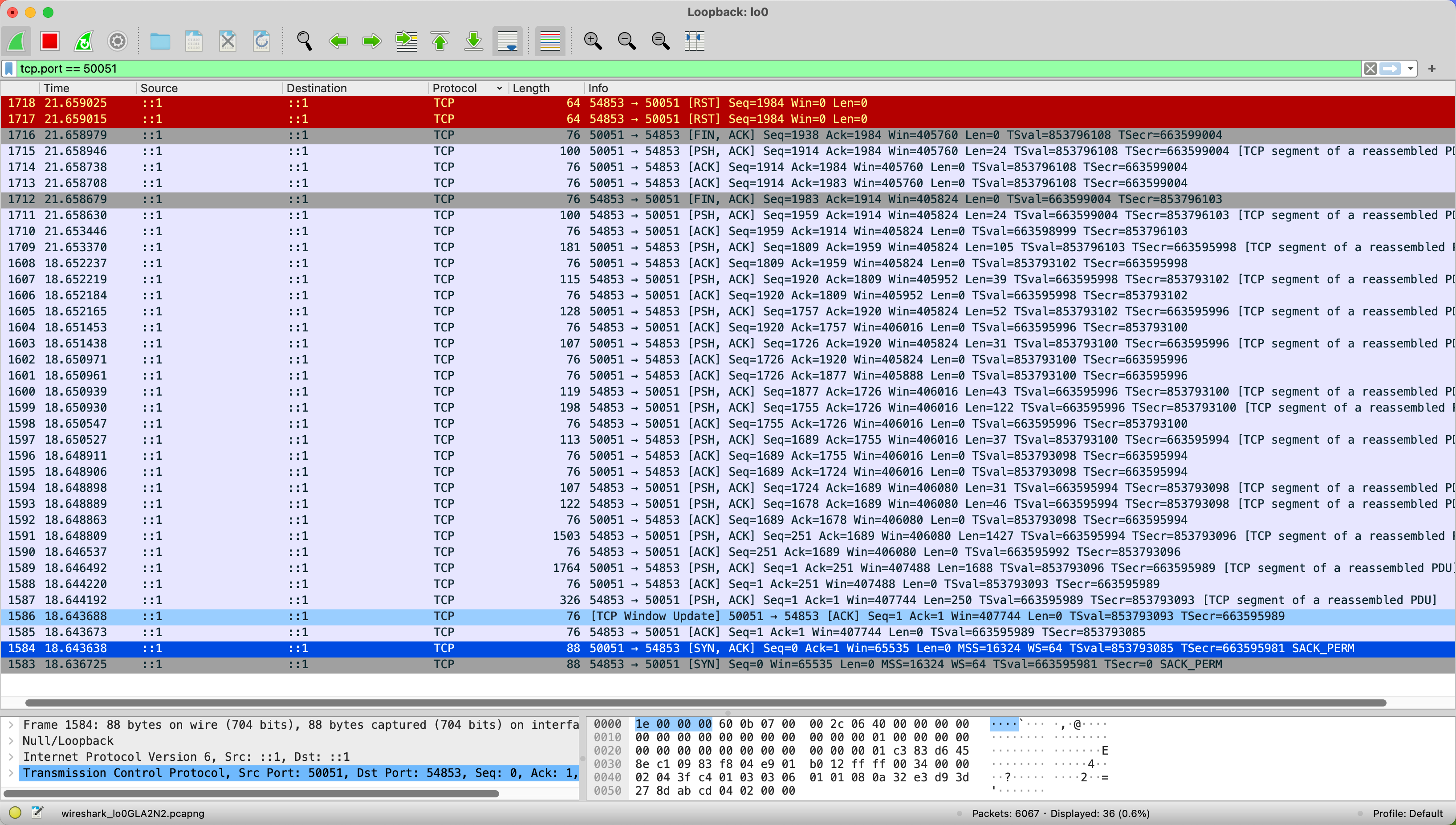This screenshot has height=825, width=1456.
Task: Click the packet list horizontal scrollbar
Action: click(706, 703)
